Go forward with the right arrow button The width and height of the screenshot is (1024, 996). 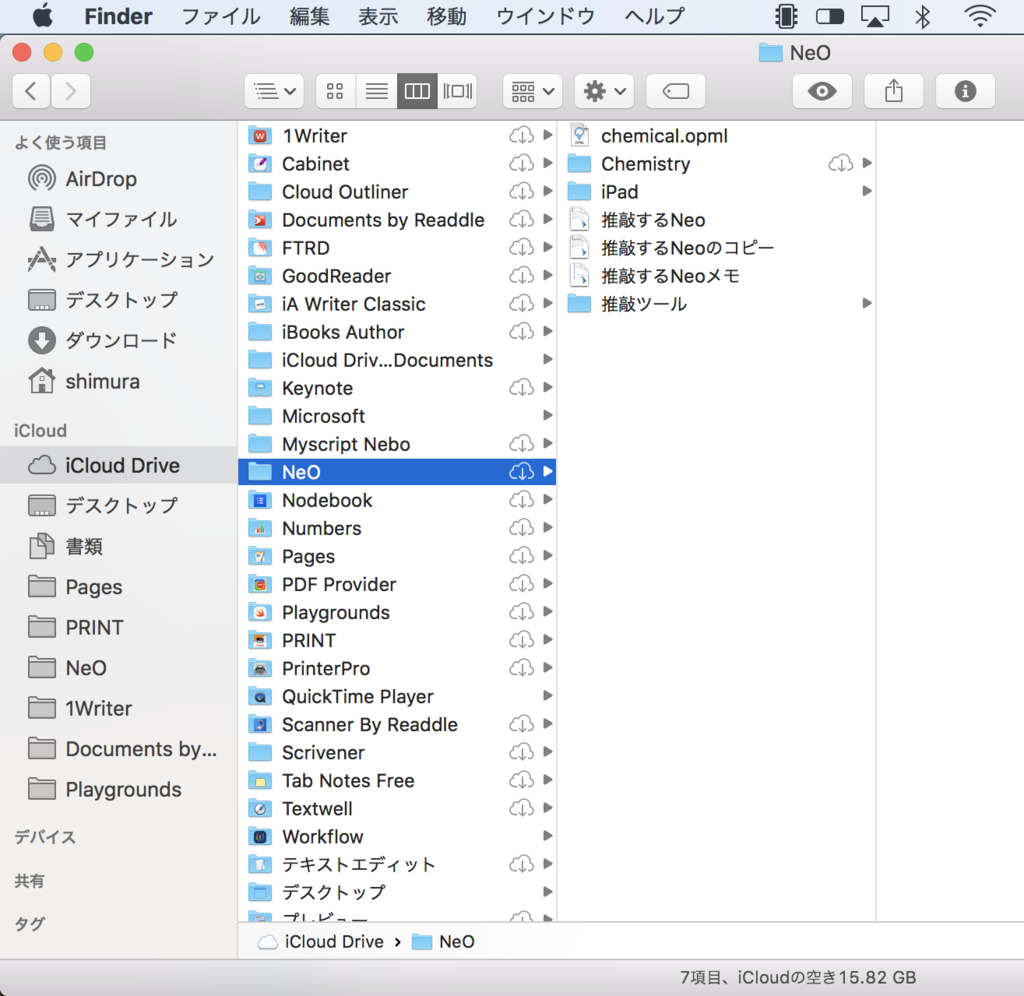(71, 91)
